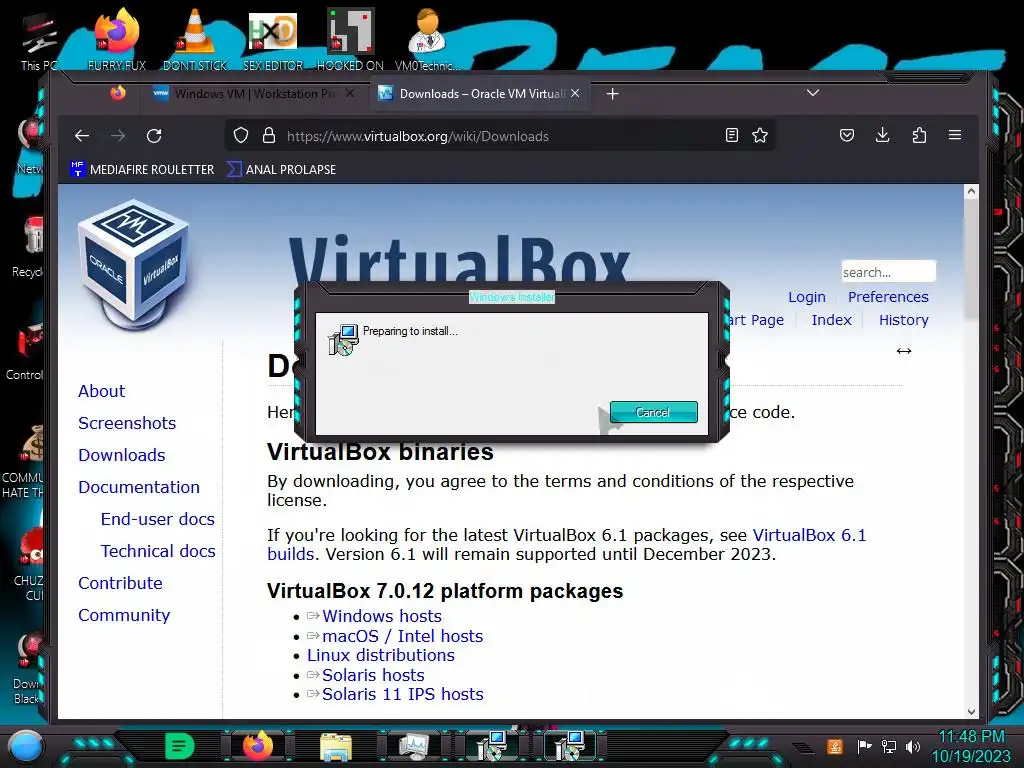Open the End-user docs link

(157, 519)
